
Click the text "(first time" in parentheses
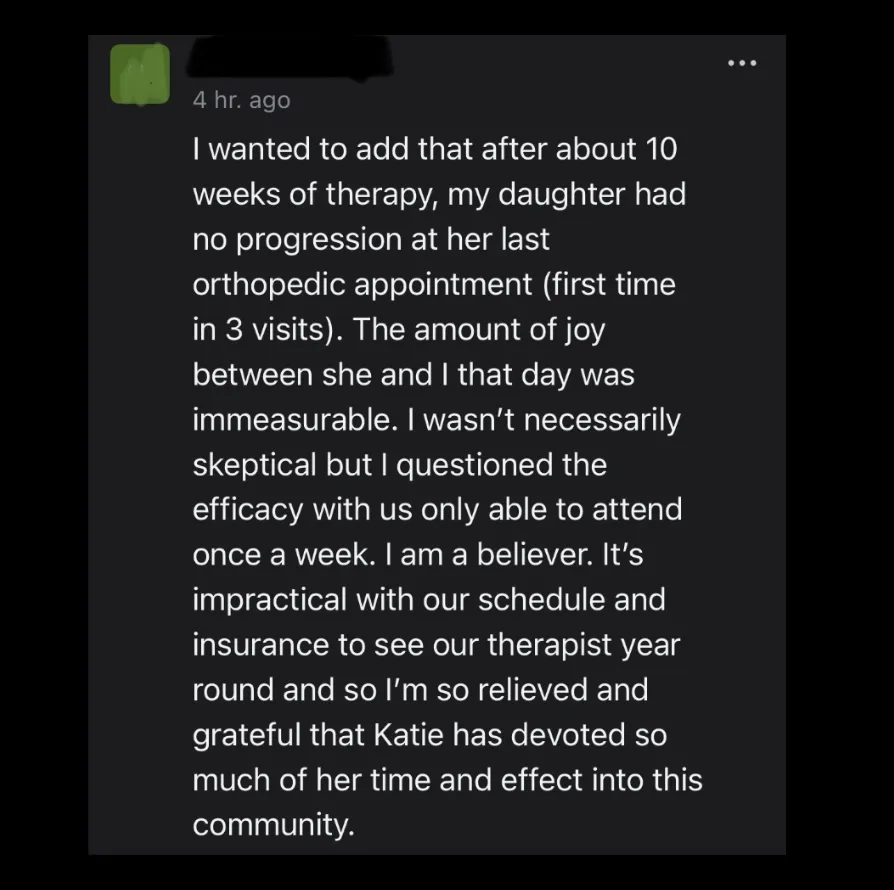(x=609, y=285)
